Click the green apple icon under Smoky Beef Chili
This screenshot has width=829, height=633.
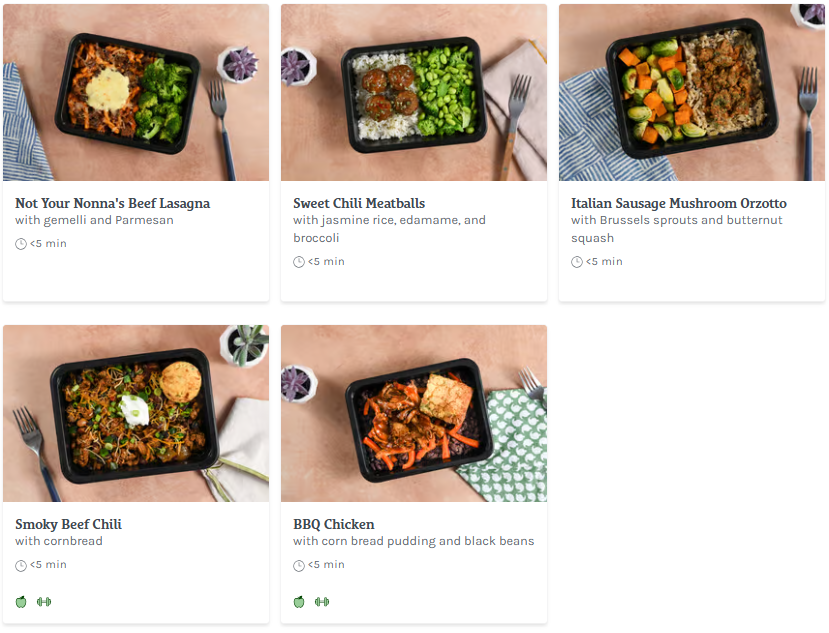pos(21,602)
